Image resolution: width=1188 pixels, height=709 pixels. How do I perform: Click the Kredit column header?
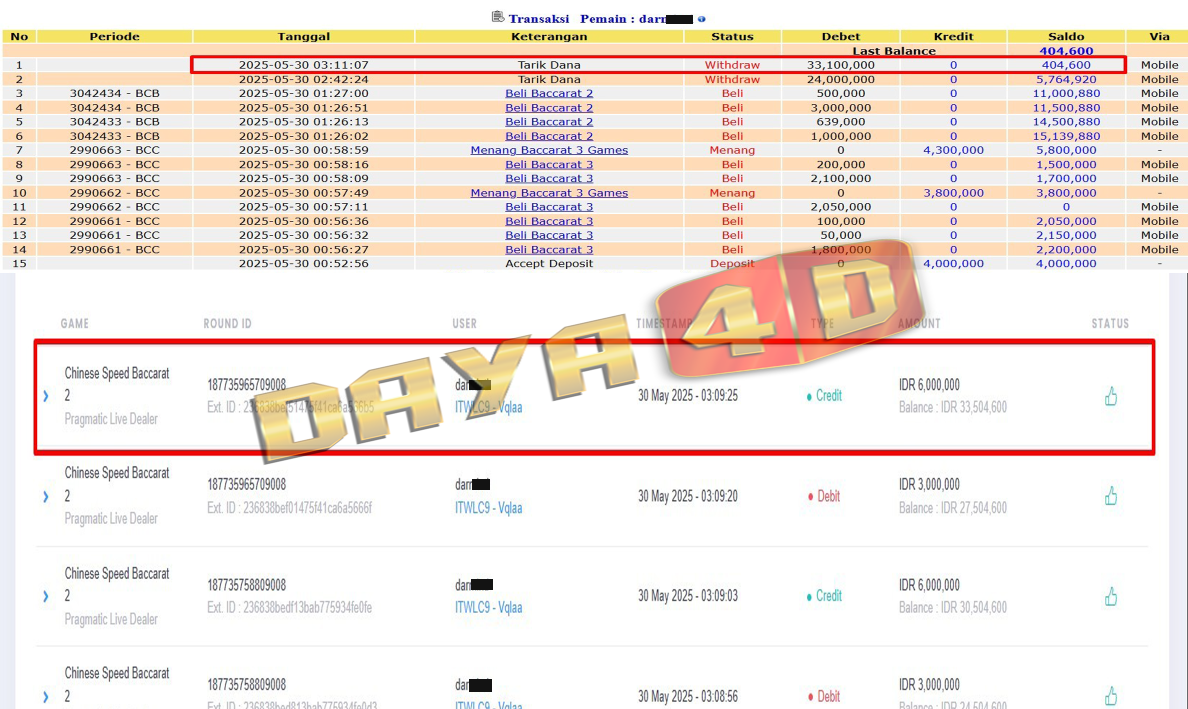[x=954, y=36]
